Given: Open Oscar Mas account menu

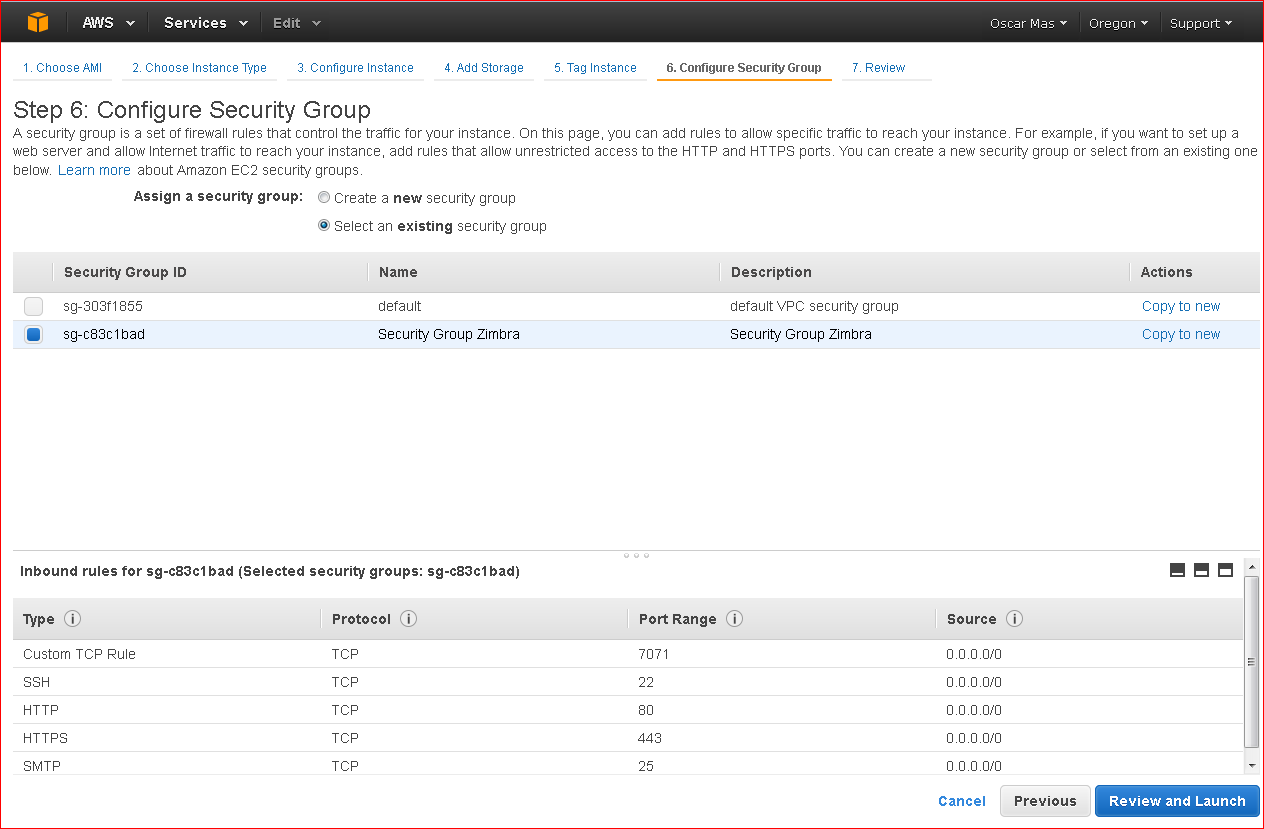Looking at the screenshot, I should pos(1028,23).
